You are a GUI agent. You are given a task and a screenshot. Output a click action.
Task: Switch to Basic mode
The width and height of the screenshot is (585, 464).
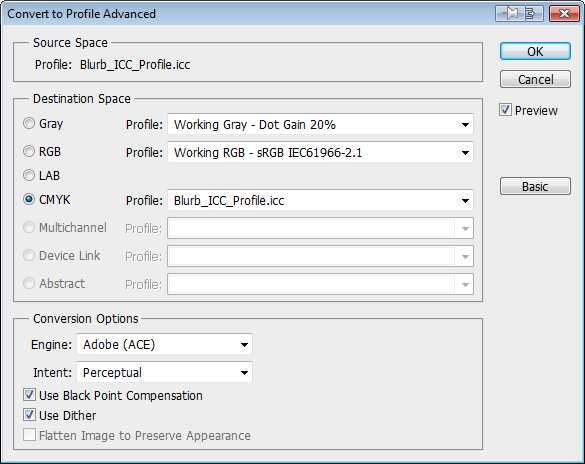[535, 186]
